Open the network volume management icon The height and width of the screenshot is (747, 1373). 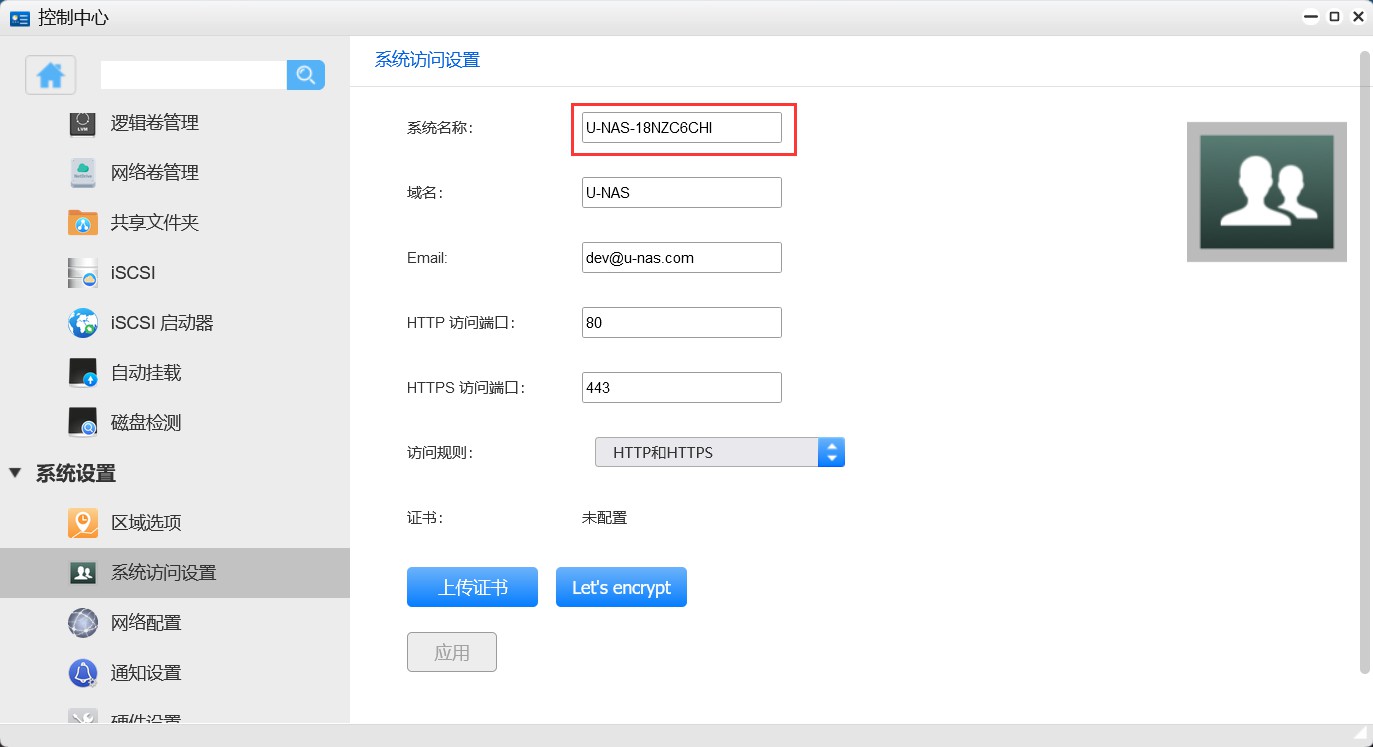(83, 173)
